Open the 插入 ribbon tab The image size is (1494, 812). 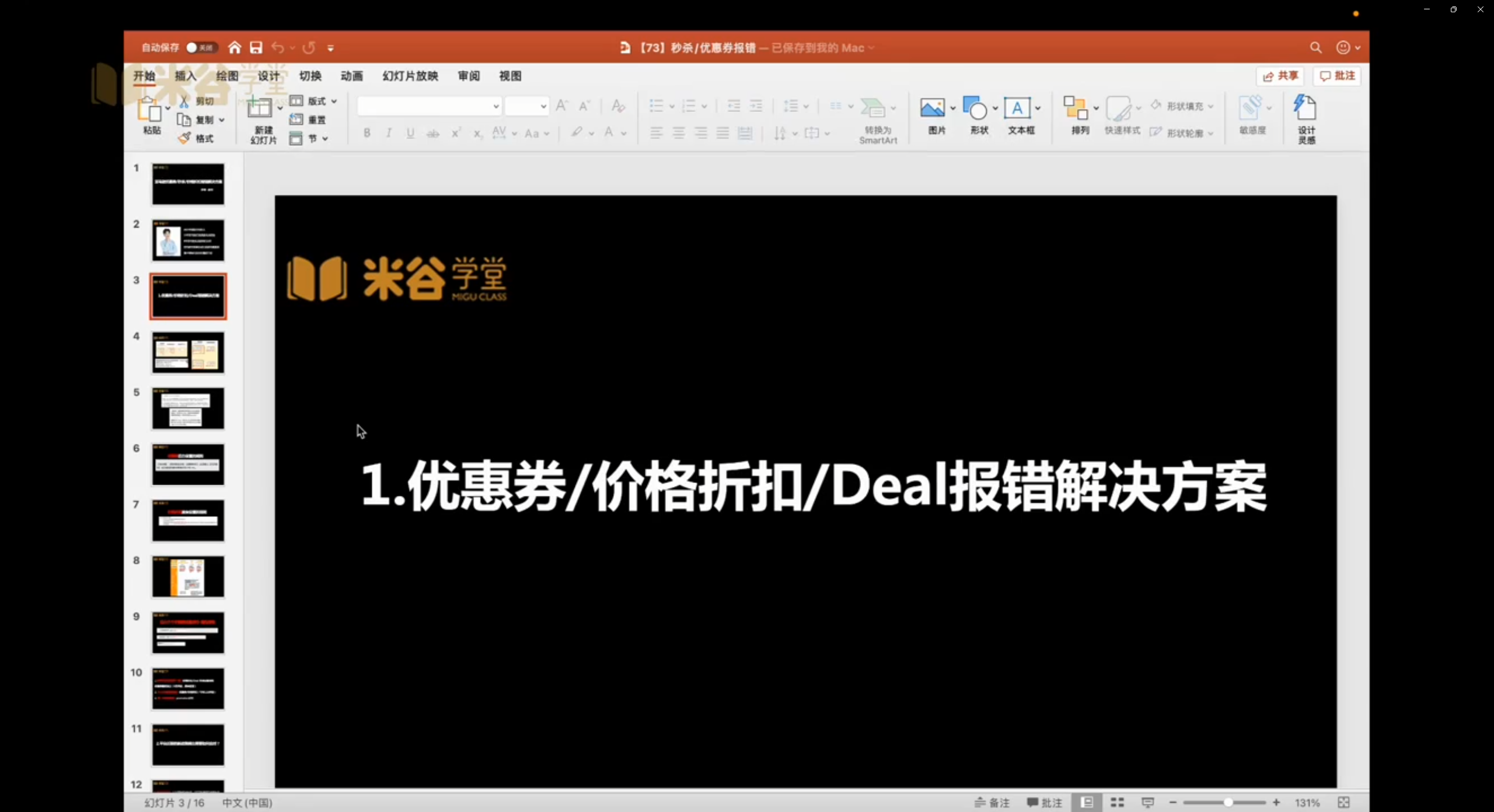[186, 76]
